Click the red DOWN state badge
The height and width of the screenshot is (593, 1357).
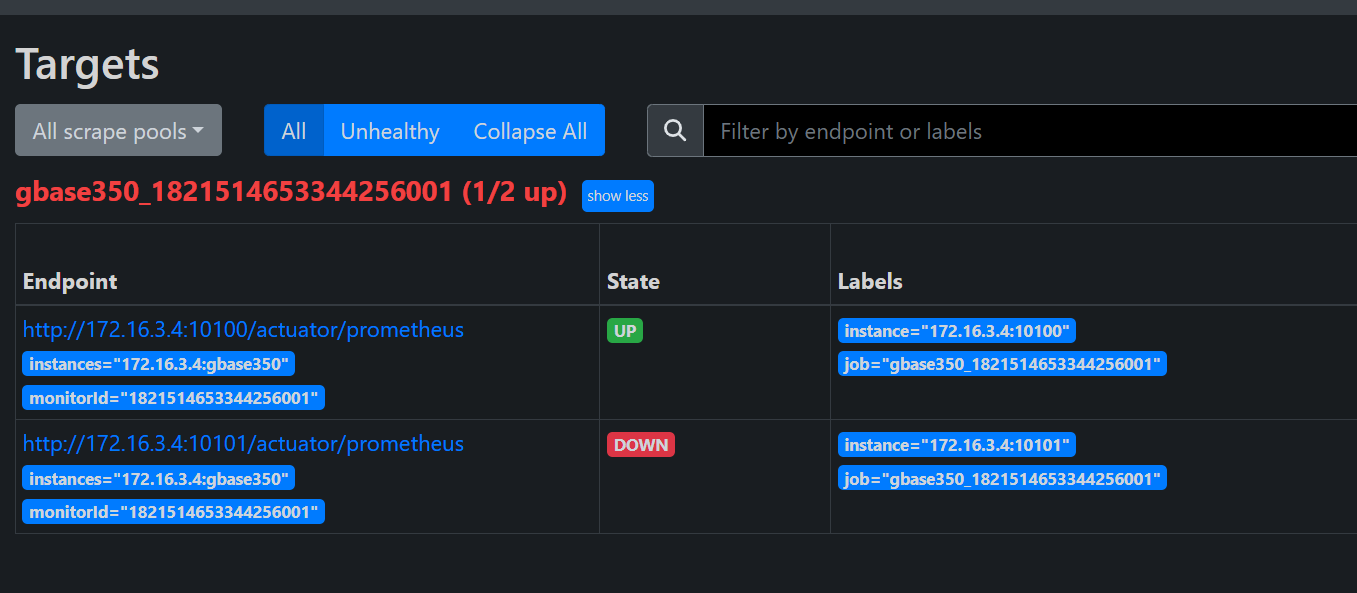pyautogui.click(x=641, y=445)
